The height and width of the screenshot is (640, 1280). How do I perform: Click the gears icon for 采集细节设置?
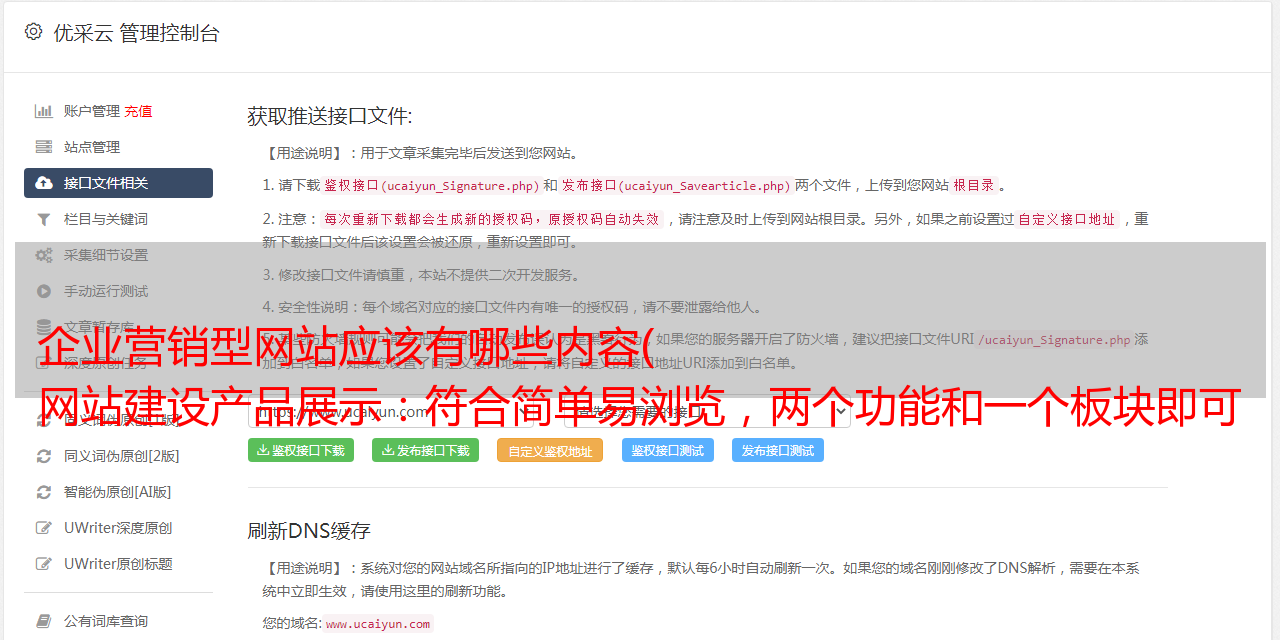[44, 255]
